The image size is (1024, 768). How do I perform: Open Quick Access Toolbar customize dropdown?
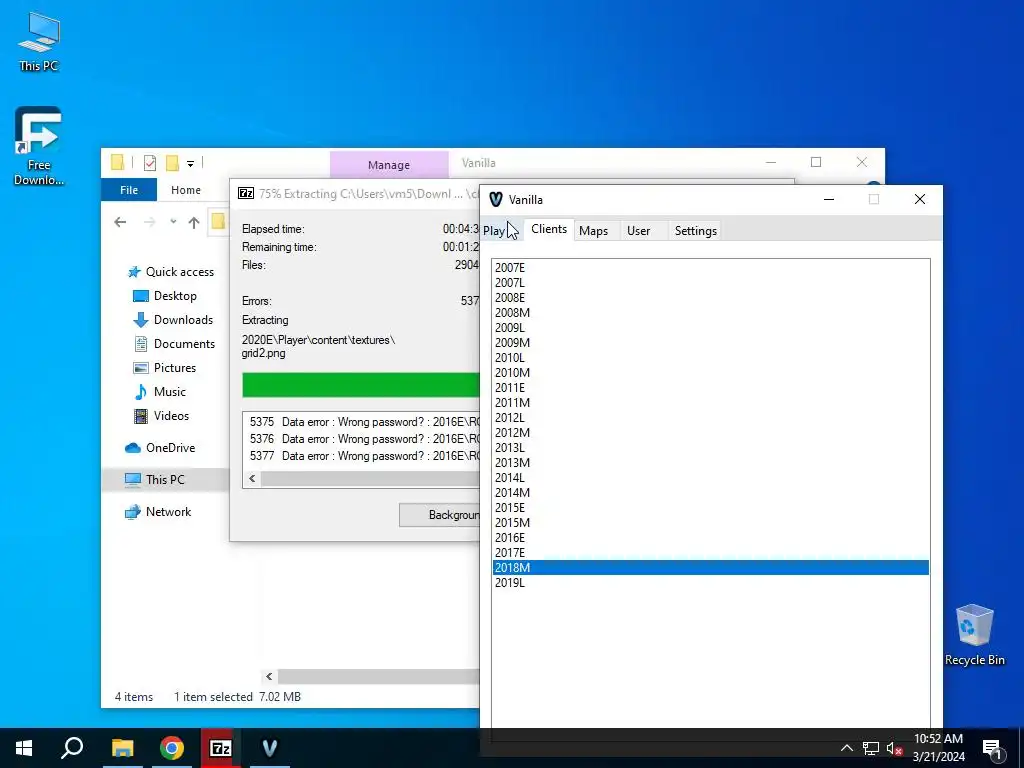(x=190, y=164)
